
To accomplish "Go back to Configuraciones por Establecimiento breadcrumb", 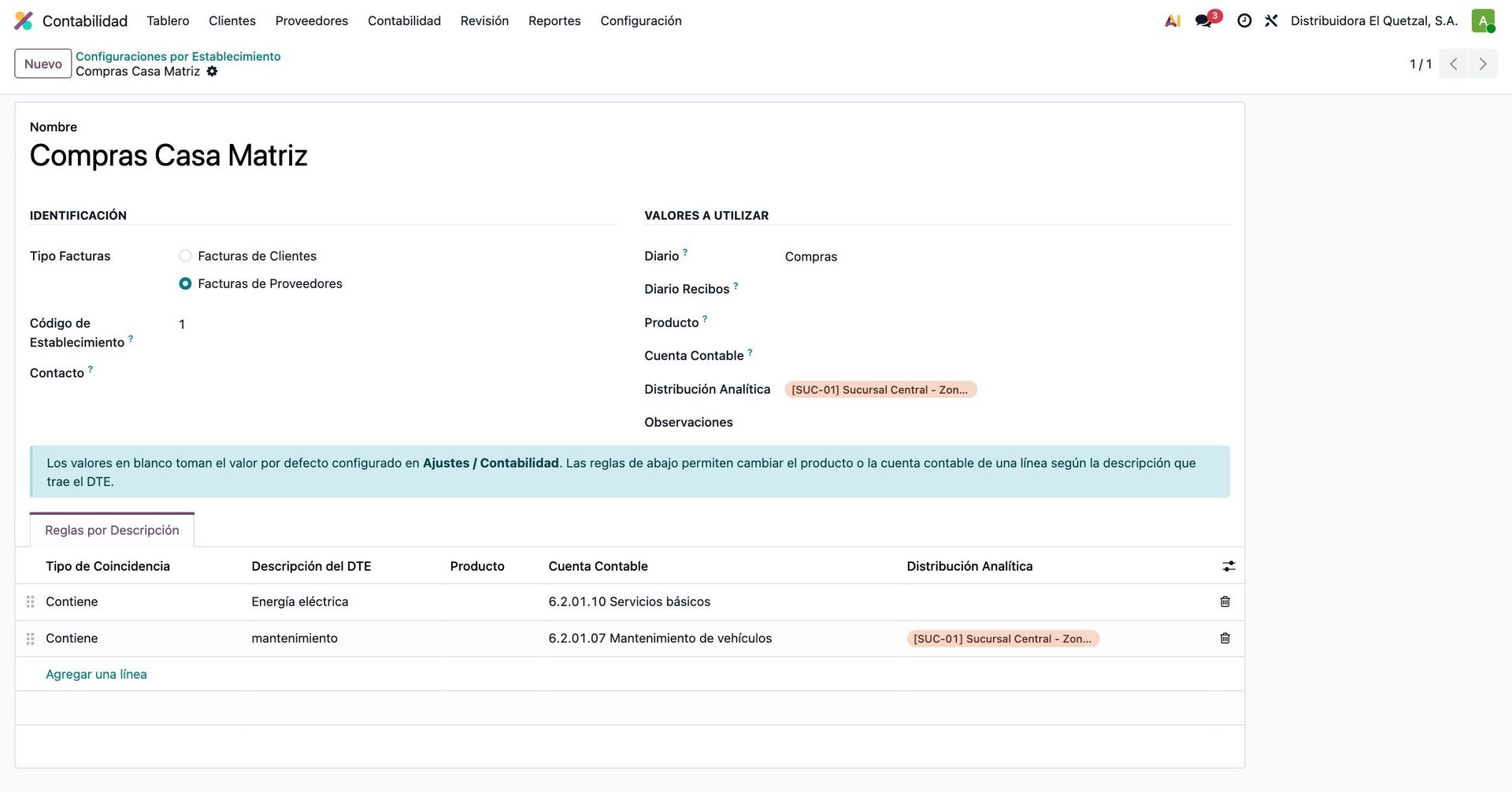I will tap(178, 57).
